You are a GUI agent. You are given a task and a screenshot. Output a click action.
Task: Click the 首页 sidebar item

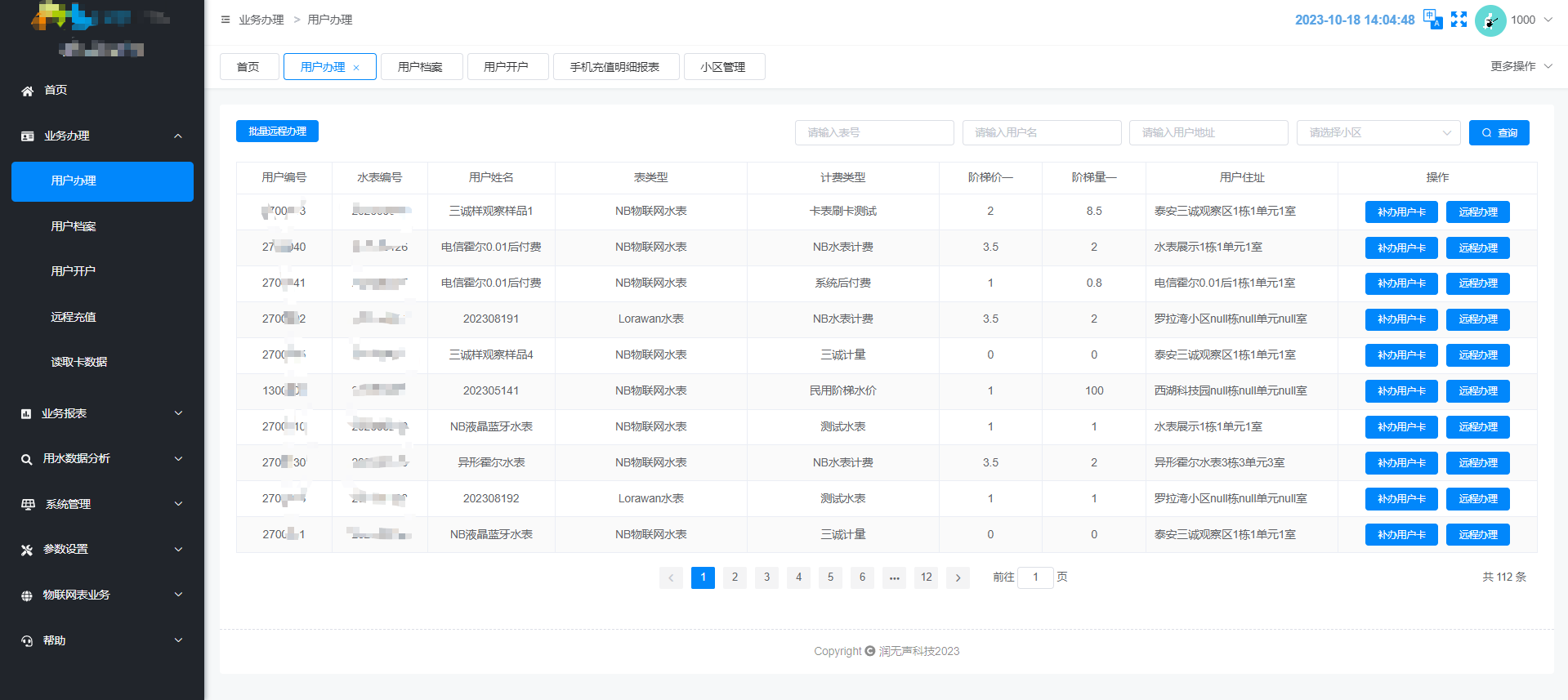point(102,91)
